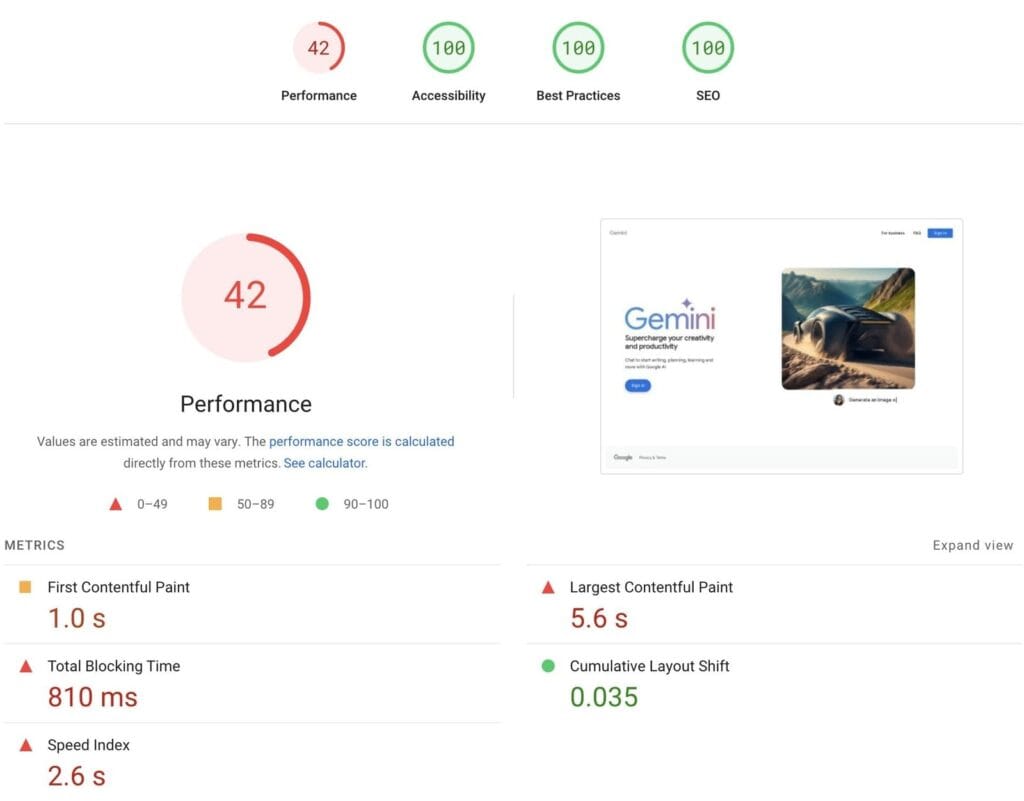Click the green circle 90–100 legend icon
Screen dimensions: 1024x801
322,503
